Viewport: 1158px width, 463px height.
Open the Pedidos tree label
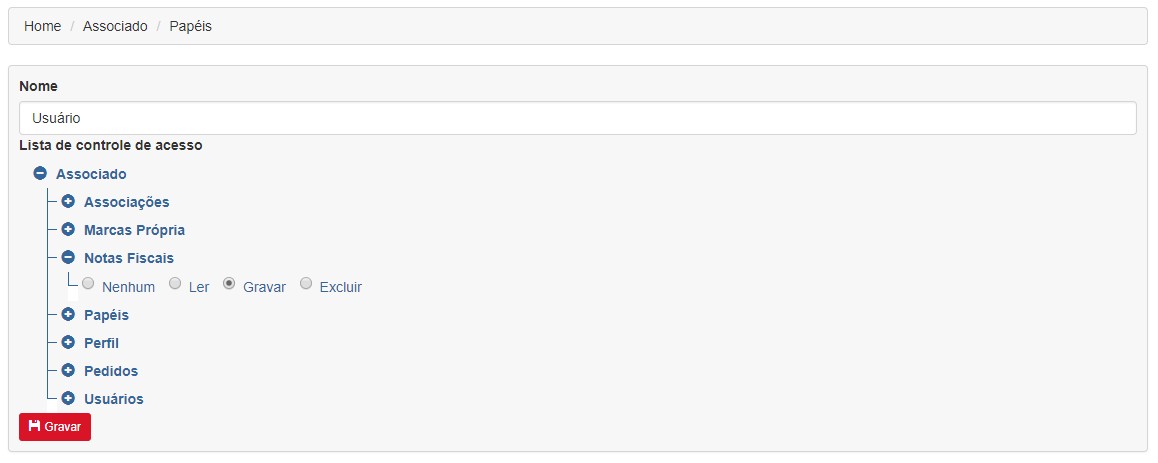(111, 371)
